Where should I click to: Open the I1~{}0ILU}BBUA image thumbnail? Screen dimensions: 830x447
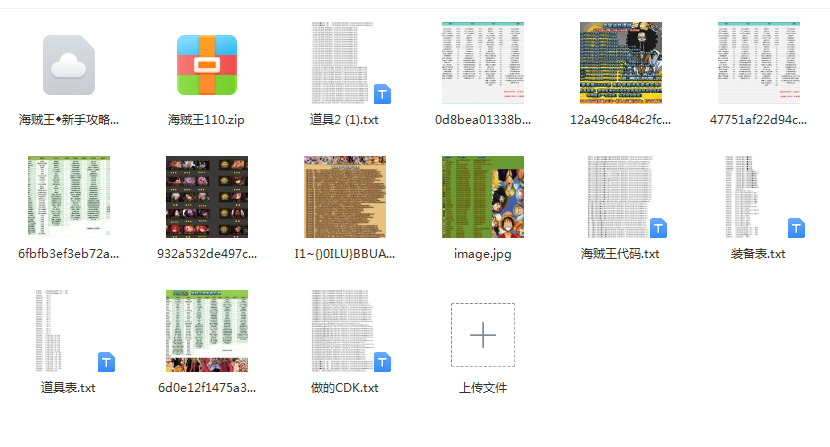tap(345, 196)
